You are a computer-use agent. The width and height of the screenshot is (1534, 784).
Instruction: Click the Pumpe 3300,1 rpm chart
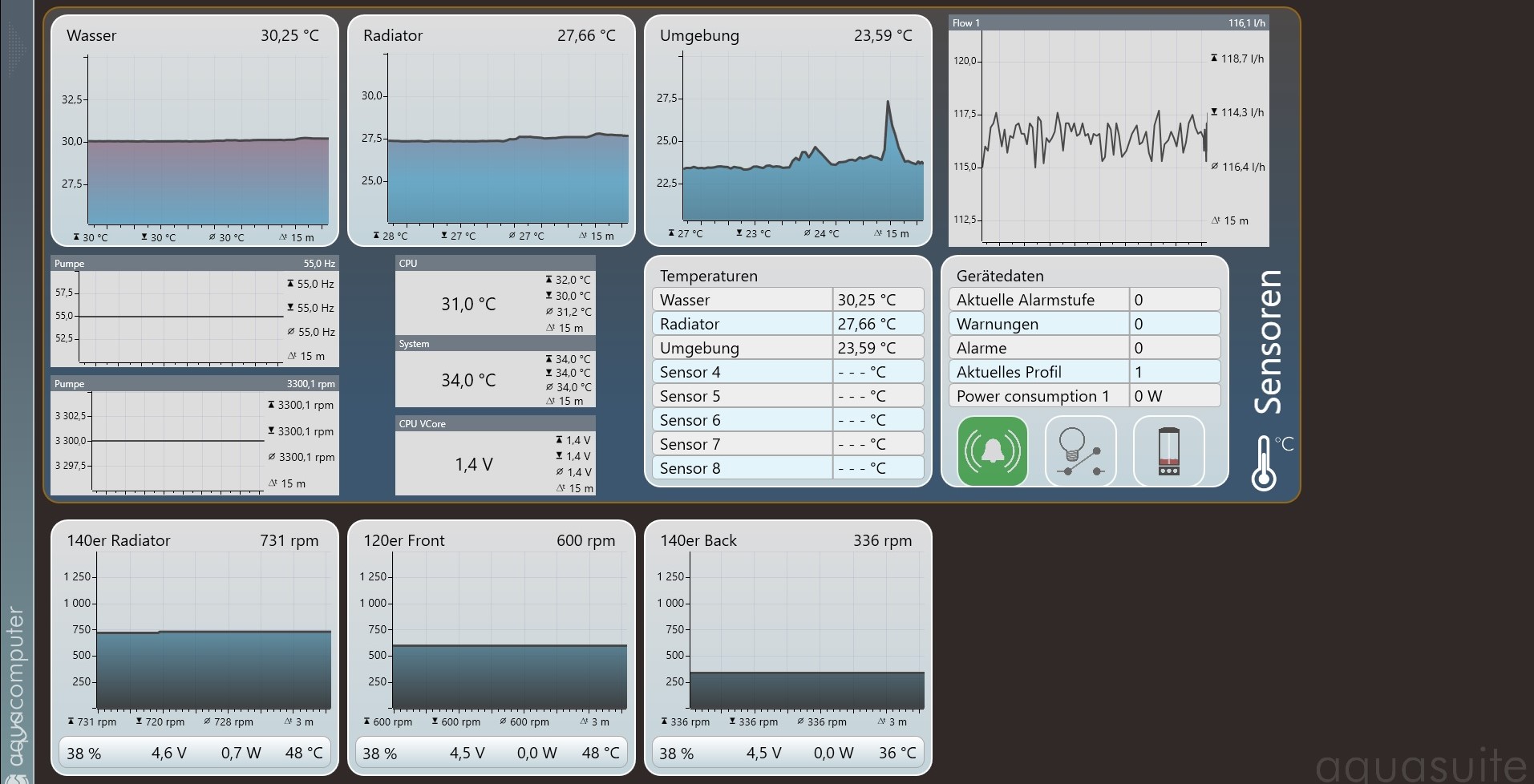click(x=195, y=435)
